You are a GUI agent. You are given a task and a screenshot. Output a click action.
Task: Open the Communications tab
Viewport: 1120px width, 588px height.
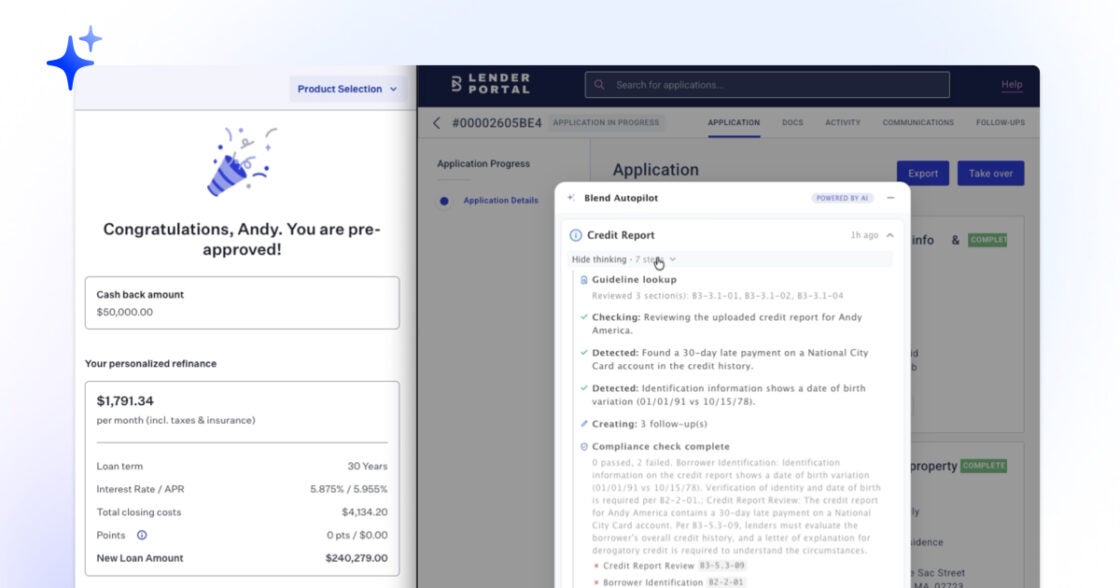point(918,123)
